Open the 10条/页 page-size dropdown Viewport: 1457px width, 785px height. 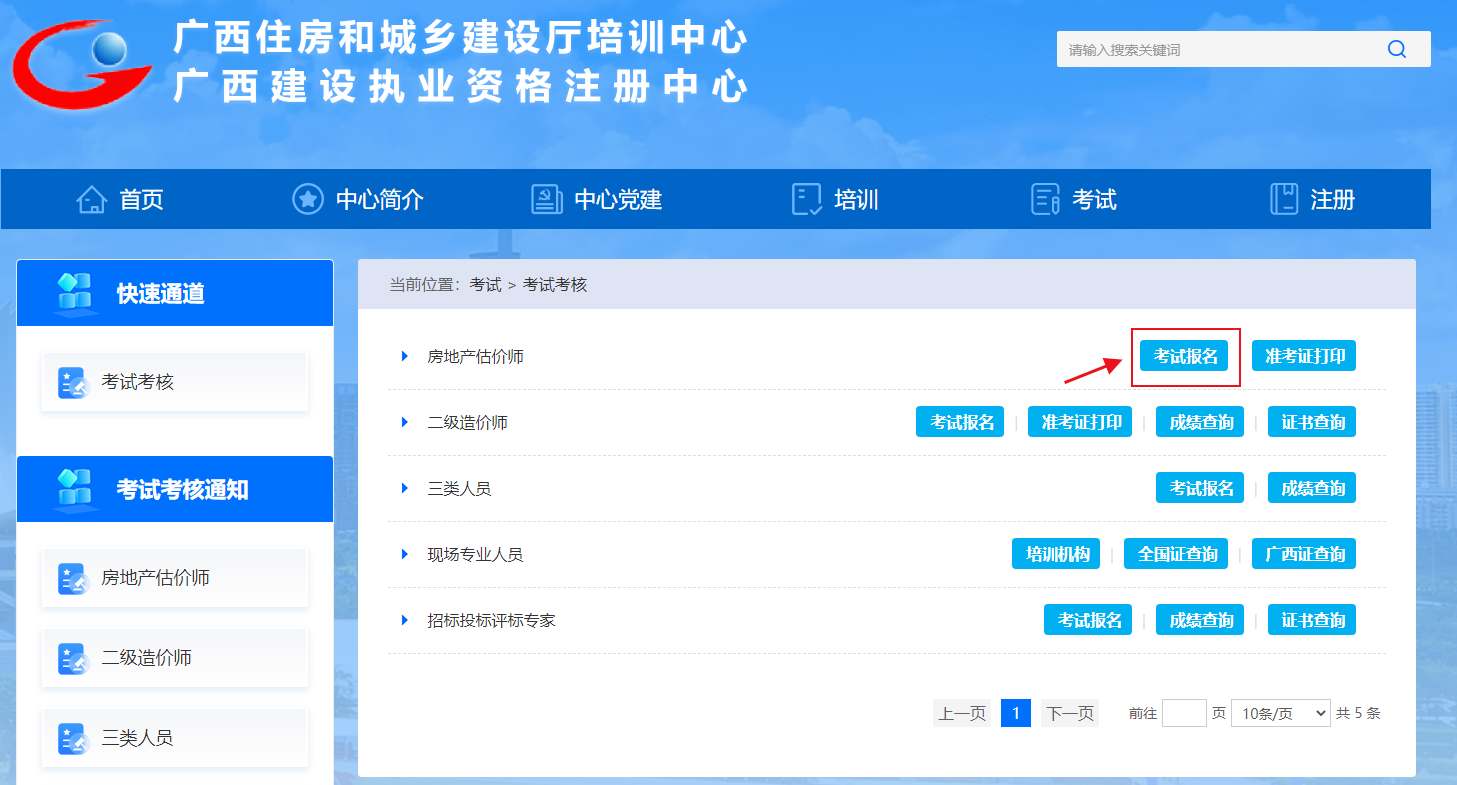click(1280, 712)
